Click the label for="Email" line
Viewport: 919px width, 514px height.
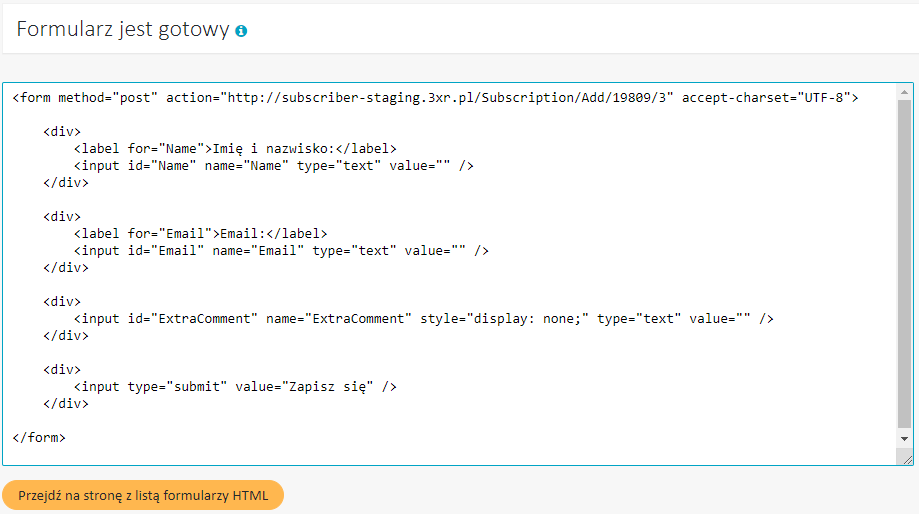[200, 234]
